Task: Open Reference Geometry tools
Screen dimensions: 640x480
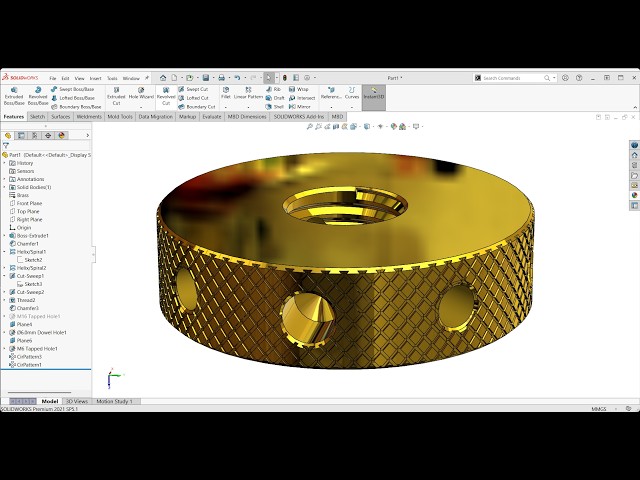Action: (x=331, y=93)
